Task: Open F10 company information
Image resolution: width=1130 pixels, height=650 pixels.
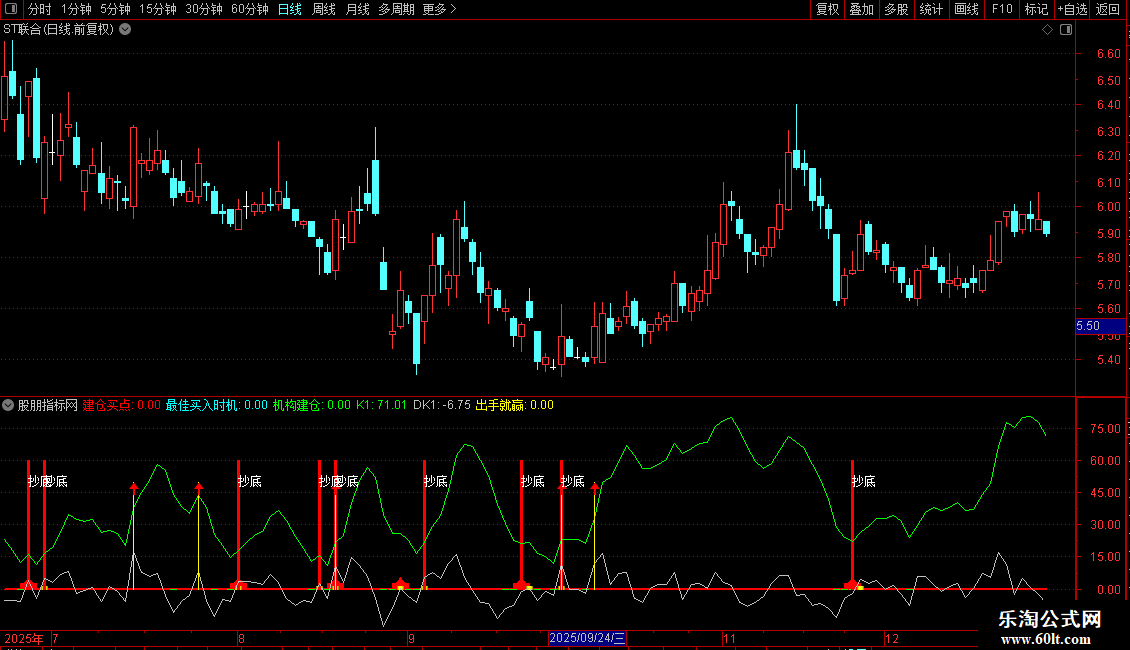Action: point(1002,9)
